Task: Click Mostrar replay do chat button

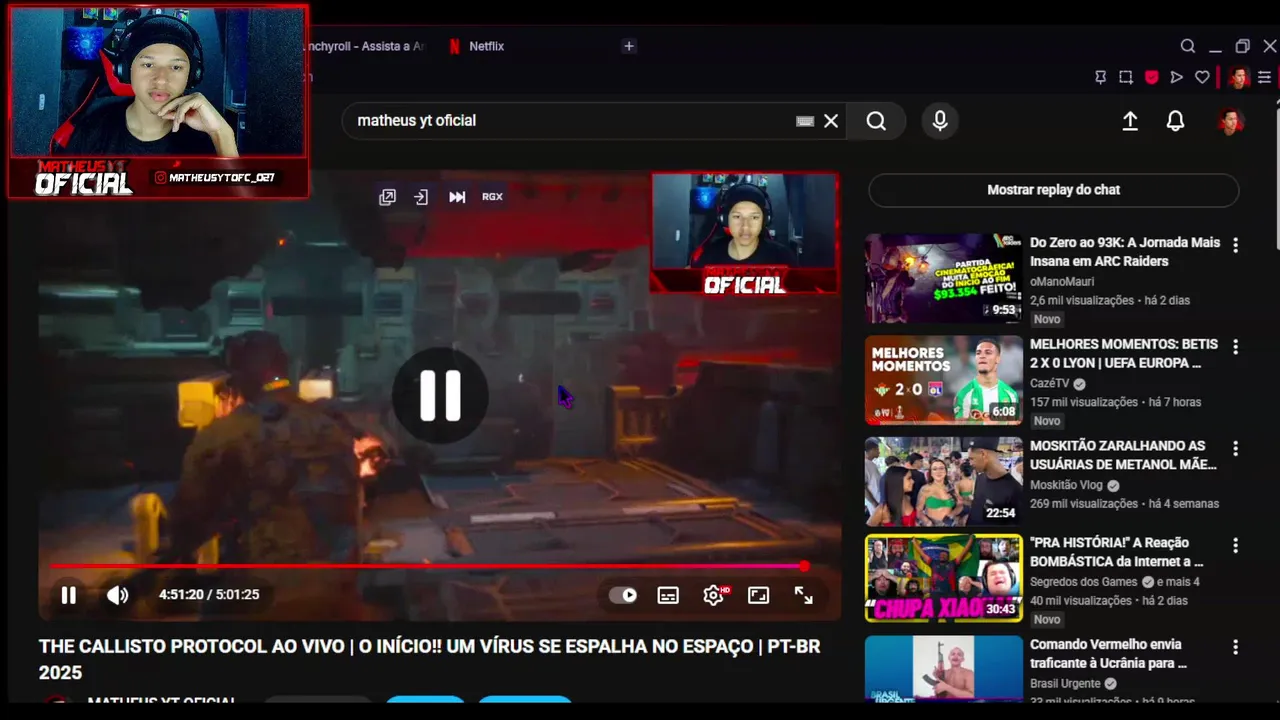Action: (x=1053, y=190)
